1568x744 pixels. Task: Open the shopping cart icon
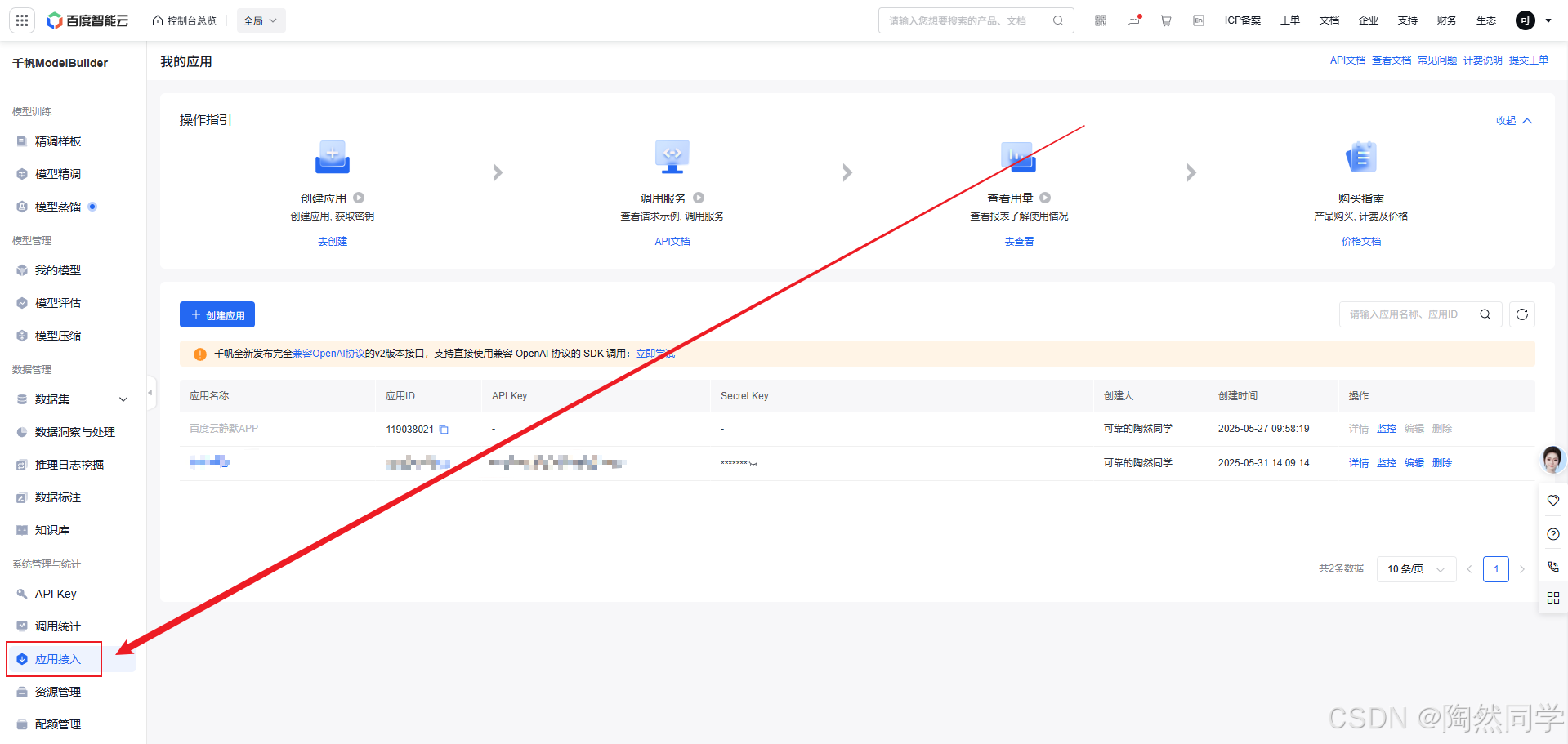[x=1166, y=20]
